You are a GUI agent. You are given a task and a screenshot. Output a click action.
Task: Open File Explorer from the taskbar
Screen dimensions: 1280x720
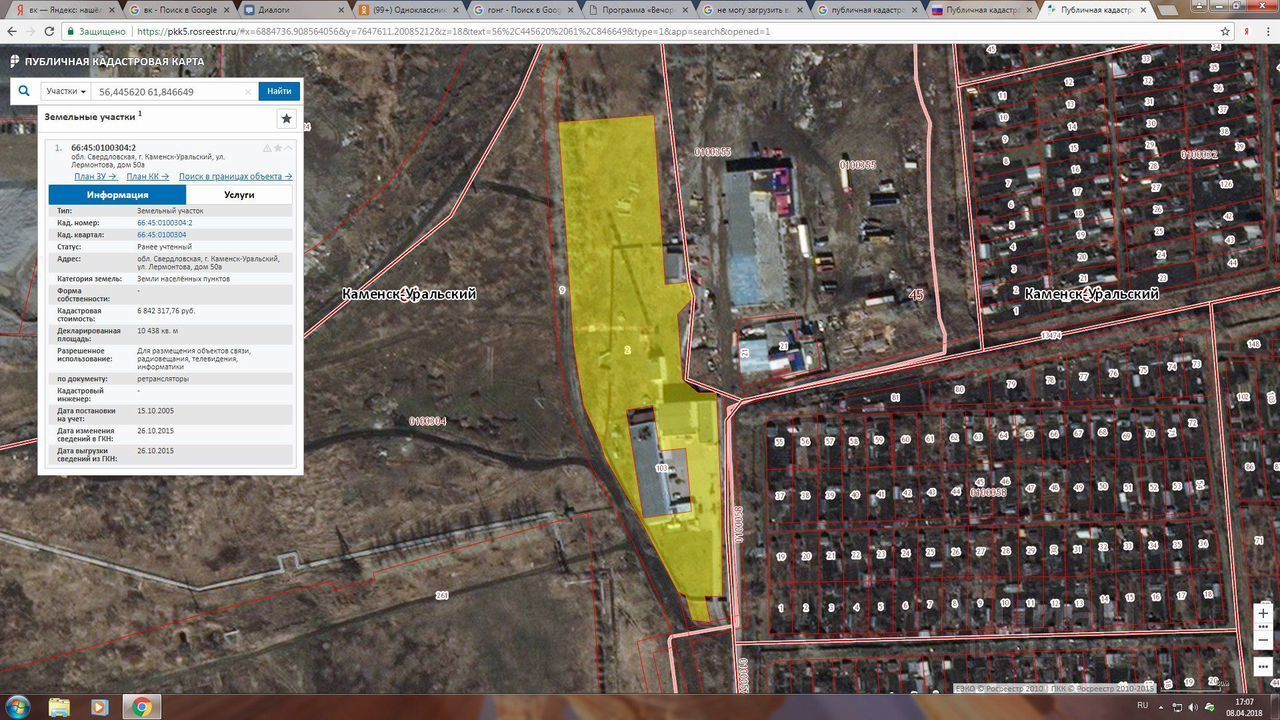point(59,707)
